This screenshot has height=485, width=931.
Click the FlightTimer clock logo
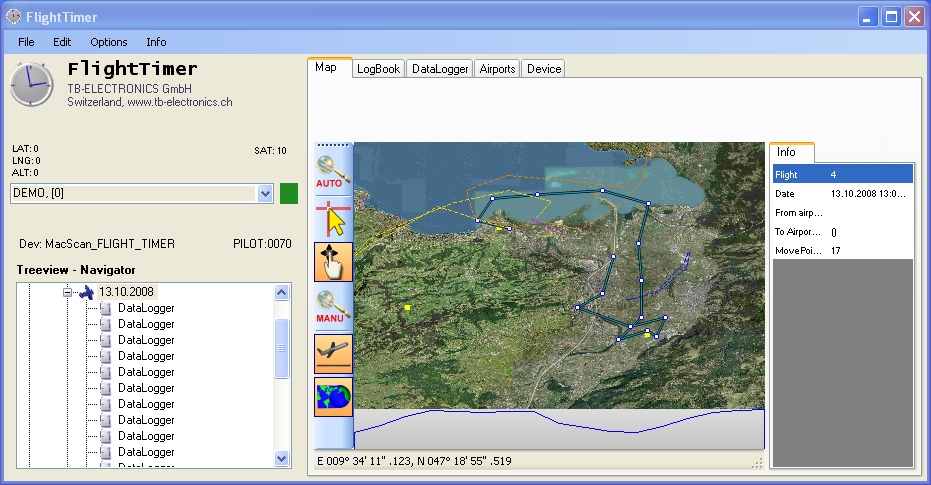click(x=31, y=84)
